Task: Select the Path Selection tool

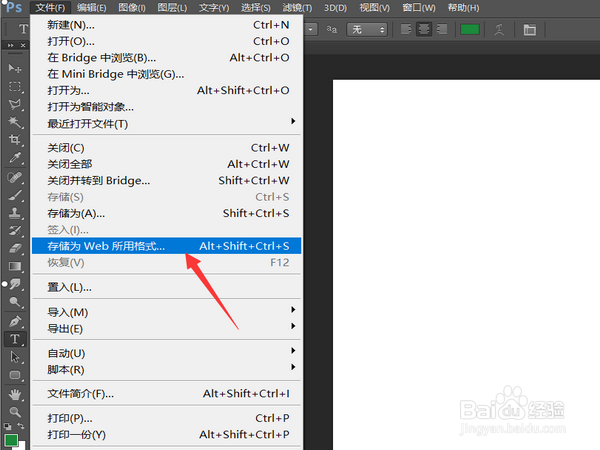Action: click(x=15, y=357)
